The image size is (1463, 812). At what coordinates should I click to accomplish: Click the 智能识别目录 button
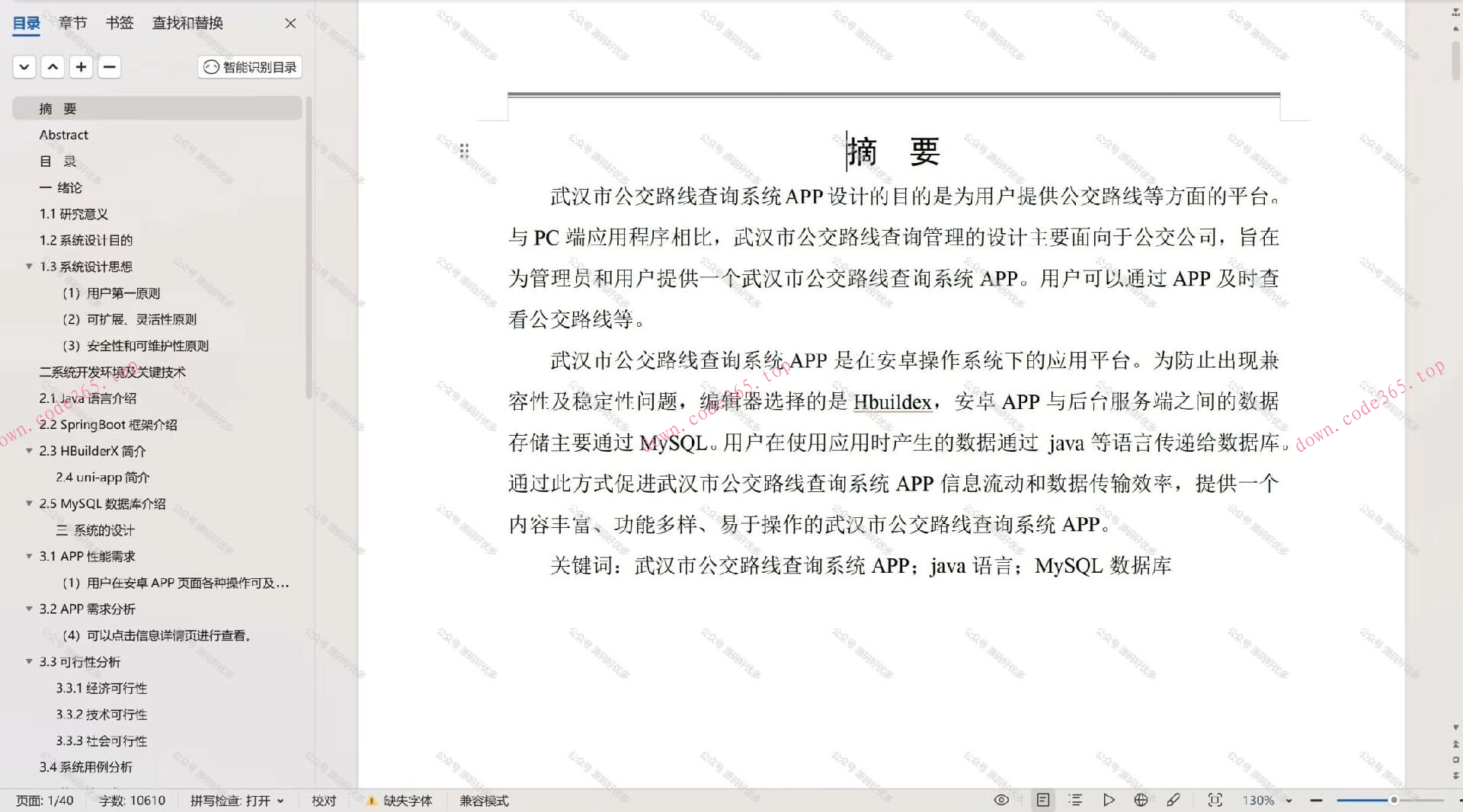coord(249,67)
